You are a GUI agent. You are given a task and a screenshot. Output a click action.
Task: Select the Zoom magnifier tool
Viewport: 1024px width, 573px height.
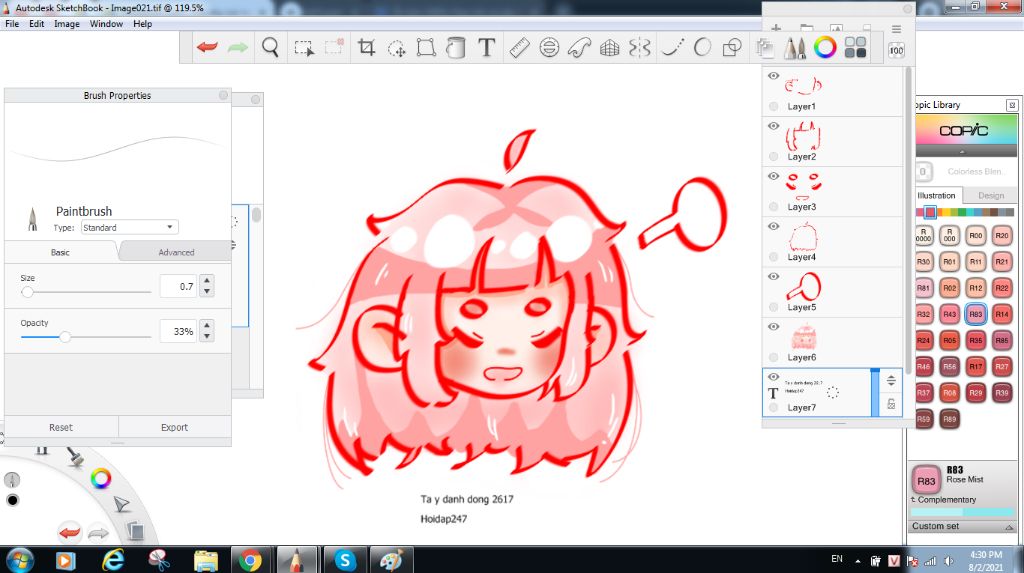click(x=270, y=48)
